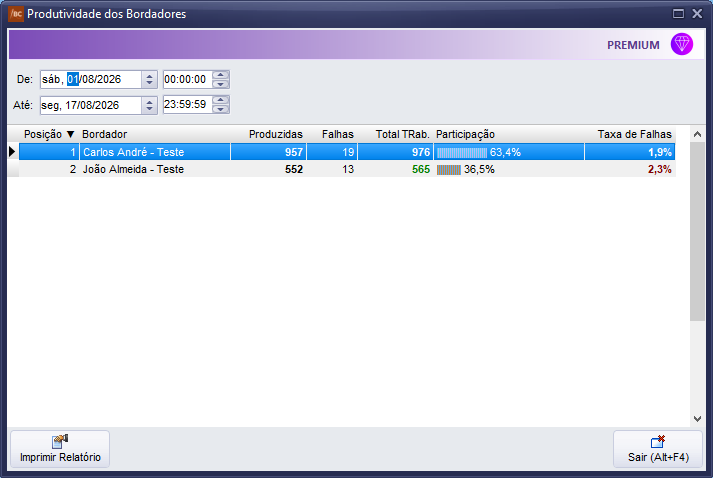Click the scrollbar up arrow
This screenshot has height=478, width=713.
[x=697, y=134]
